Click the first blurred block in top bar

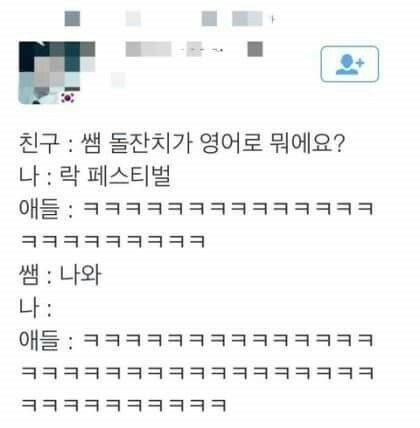pyautogui.click(x=72, y=18)
